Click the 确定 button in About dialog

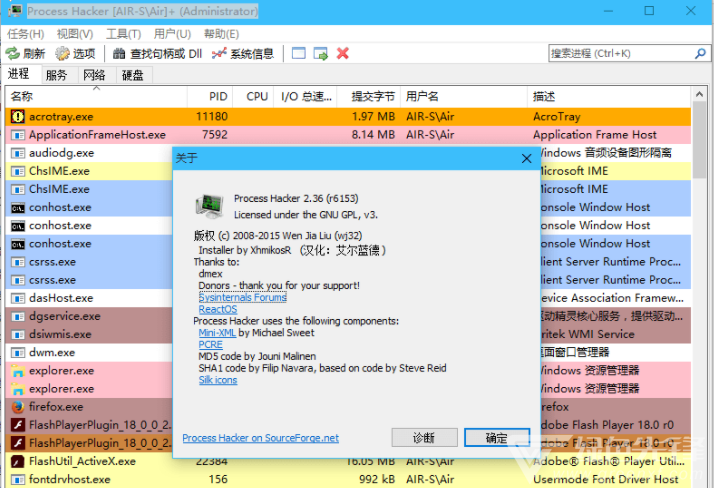pos(497,438)
